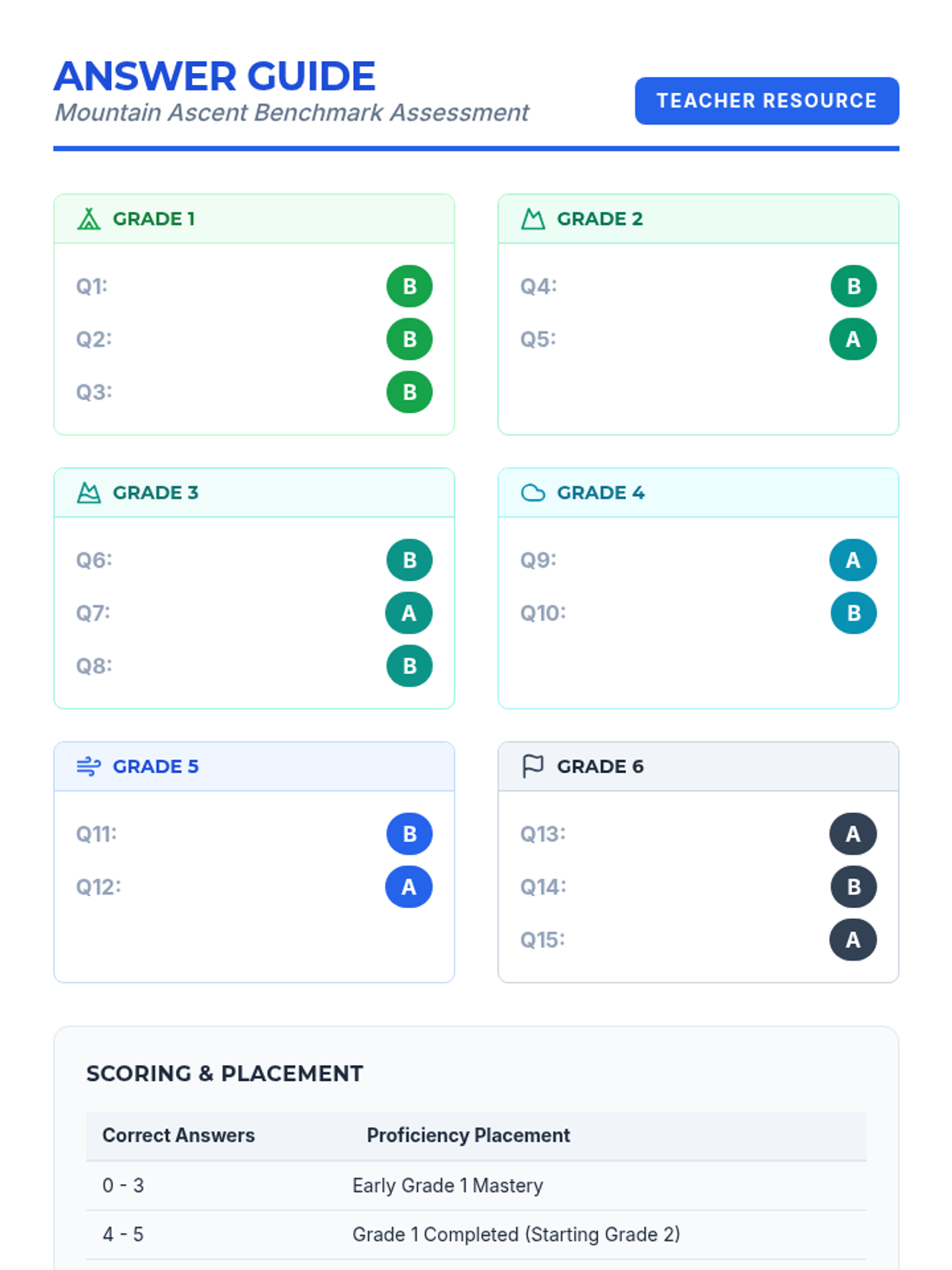Click the Q1 answer B badge
The image size is (952, 1270).
coord(409,286)
